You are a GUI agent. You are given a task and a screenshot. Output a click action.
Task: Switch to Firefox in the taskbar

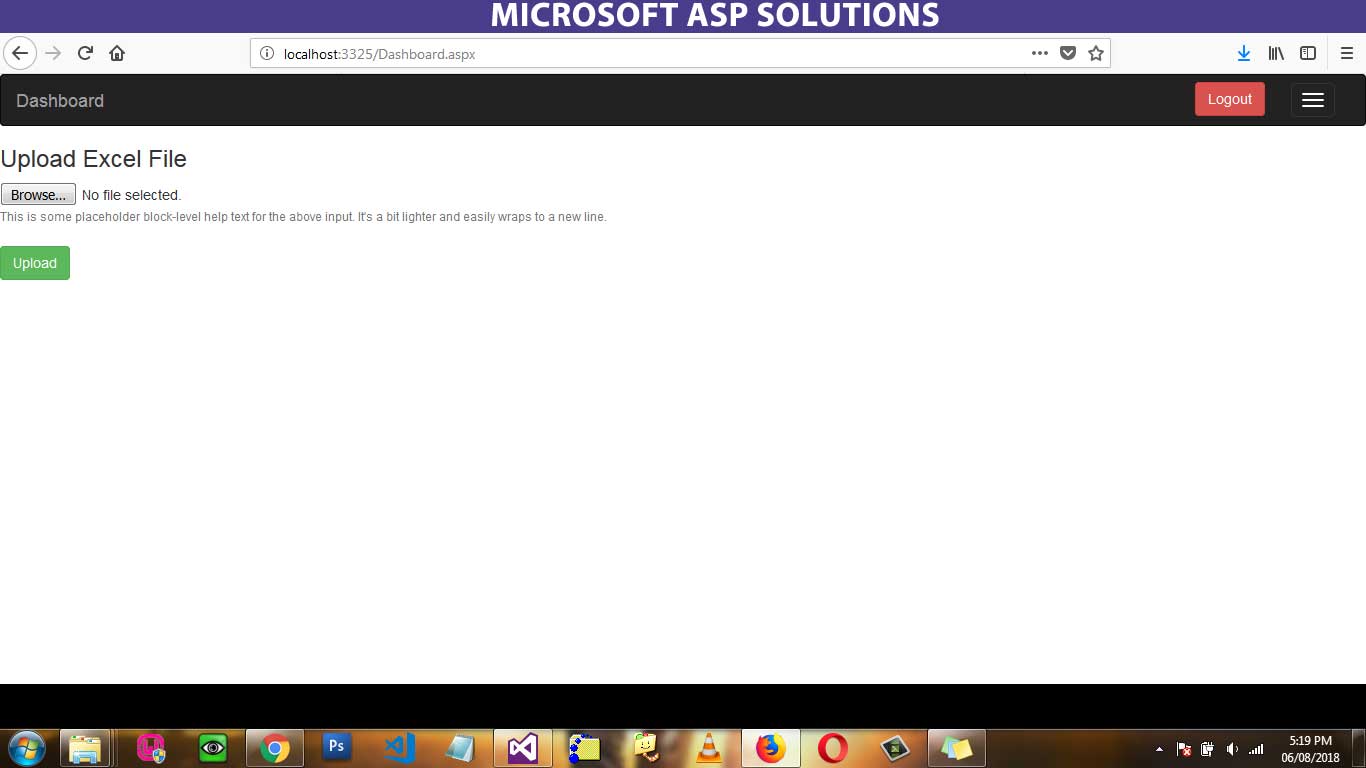coord(771,748)
